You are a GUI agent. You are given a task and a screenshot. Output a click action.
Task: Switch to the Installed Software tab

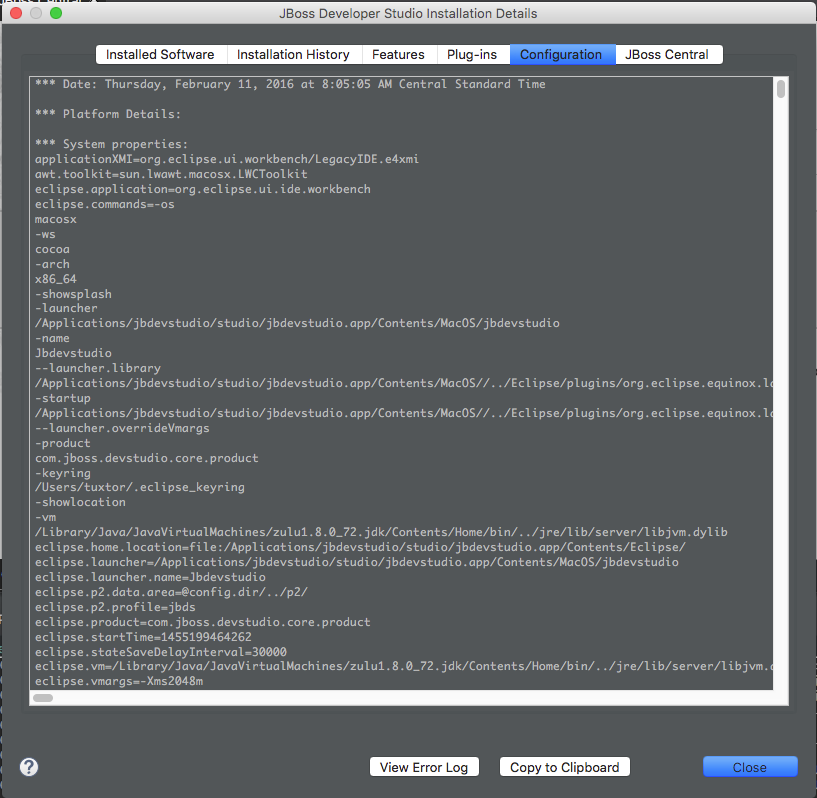[x=160, y=54]
